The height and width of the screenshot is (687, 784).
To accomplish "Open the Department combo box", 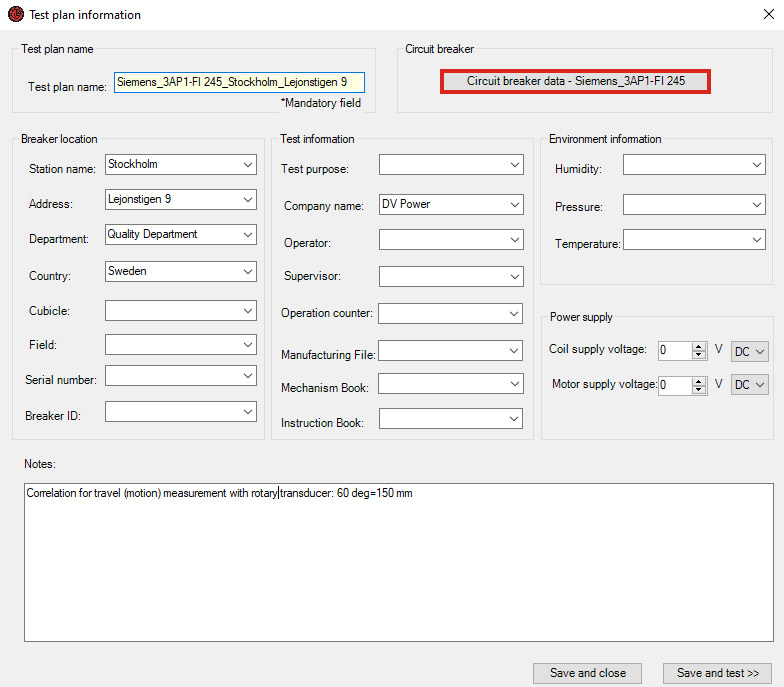I will coord(180,234).
